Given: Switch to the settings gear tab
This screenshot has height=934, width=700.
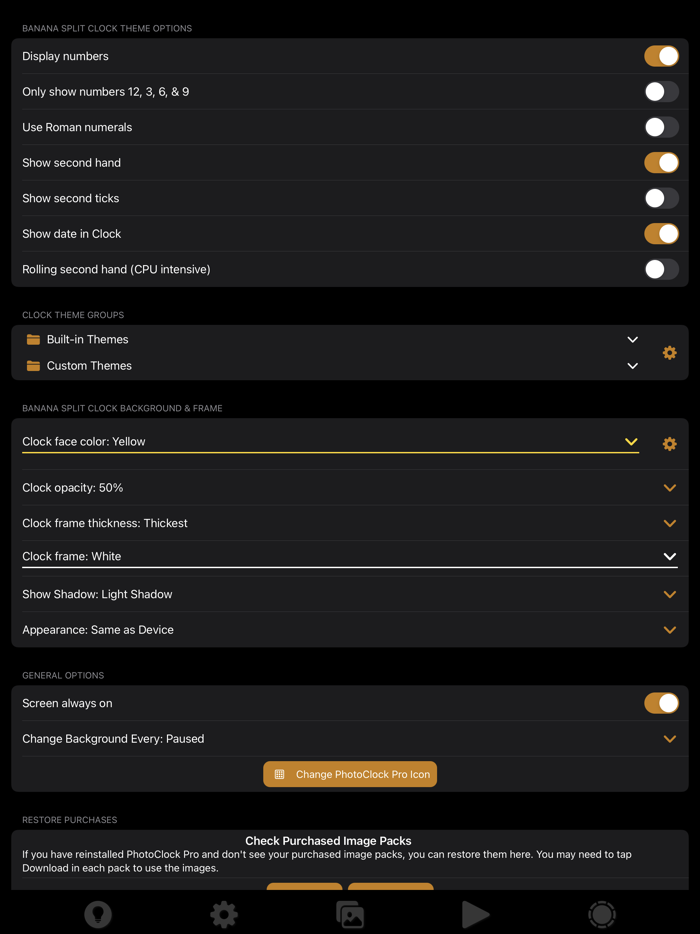Looking at the screenshot, I should click(224, 914).
